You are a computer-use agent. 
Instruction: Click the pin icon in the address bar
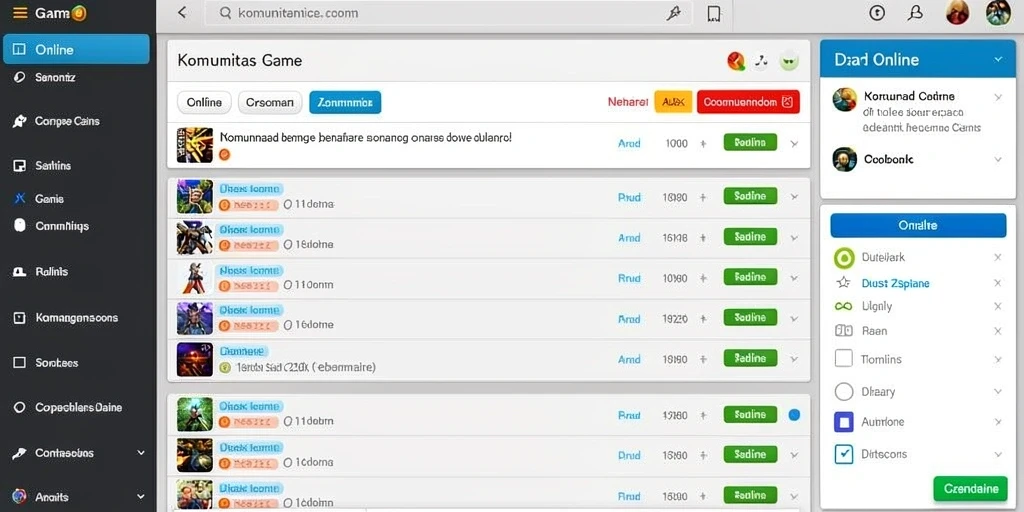(x=673, y=13)
